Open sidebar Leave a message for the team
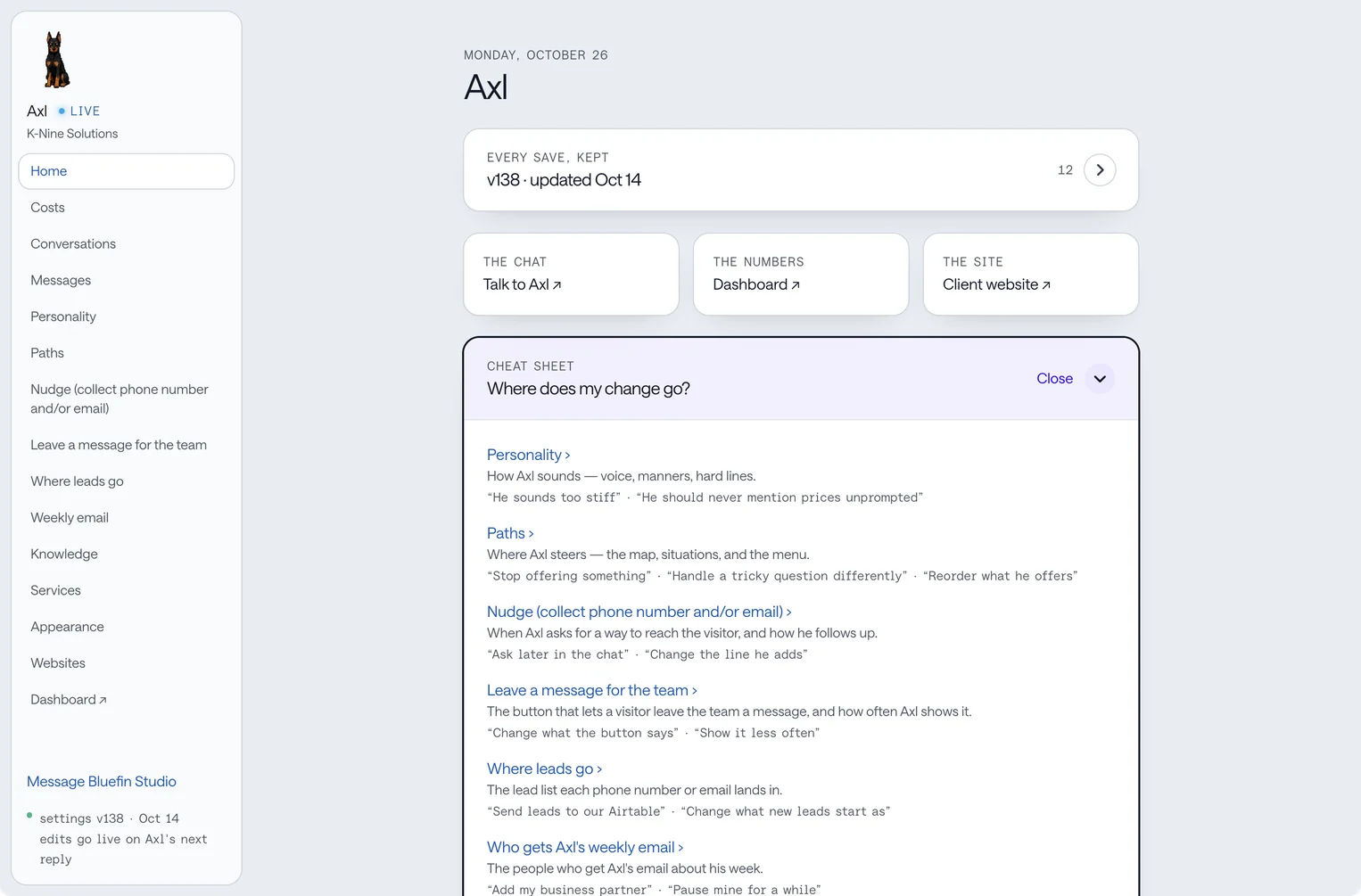 pos(127,445)
